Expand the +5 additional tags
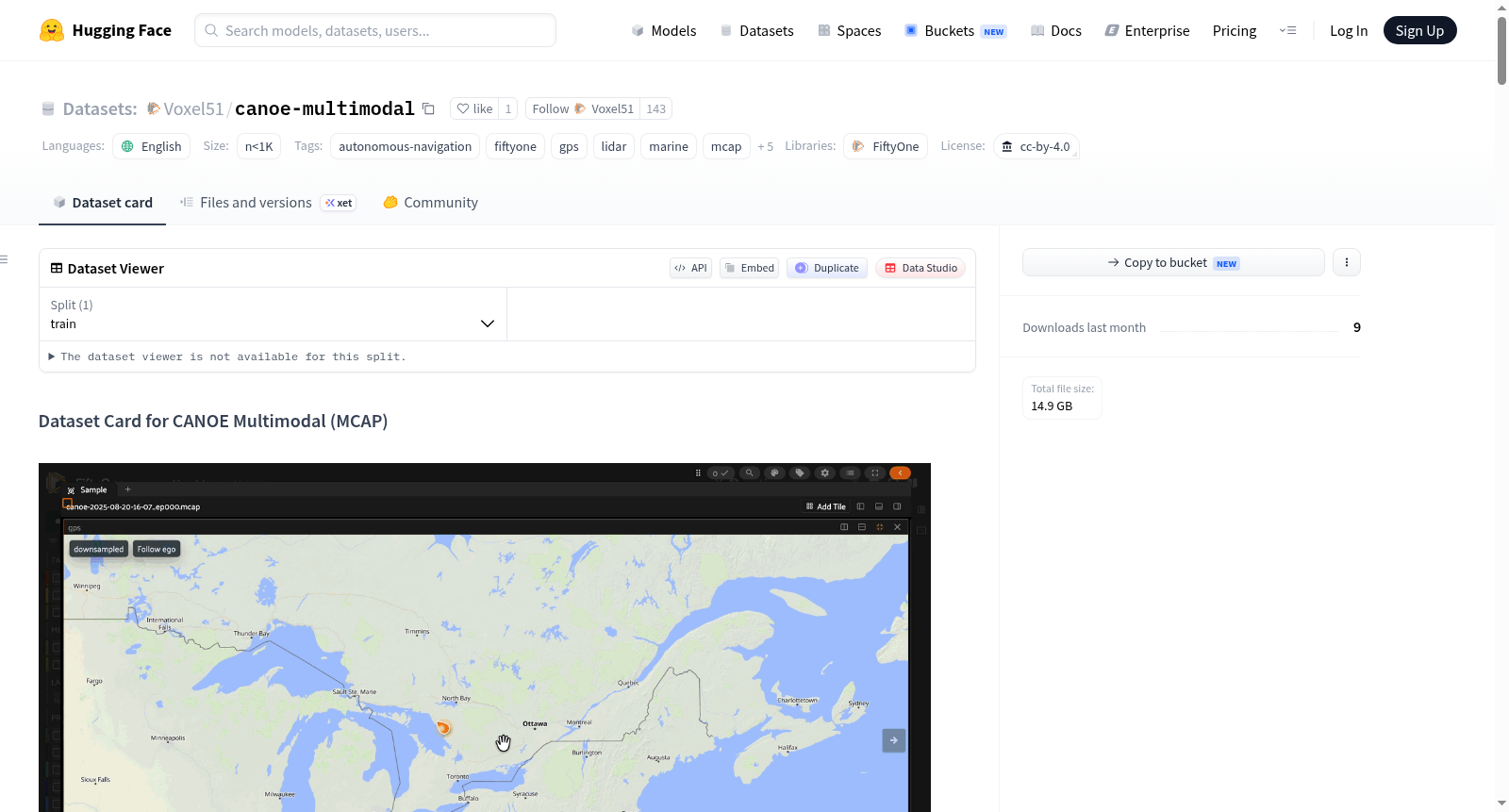1509x812 pixels. coord(766,146)
